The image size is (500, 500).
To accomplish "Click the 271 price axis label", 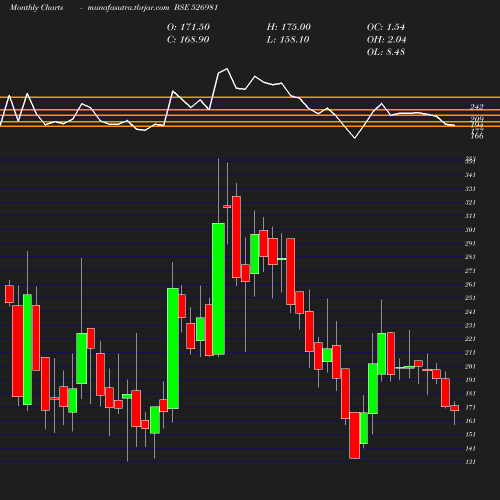I will (x=470, y=271).
